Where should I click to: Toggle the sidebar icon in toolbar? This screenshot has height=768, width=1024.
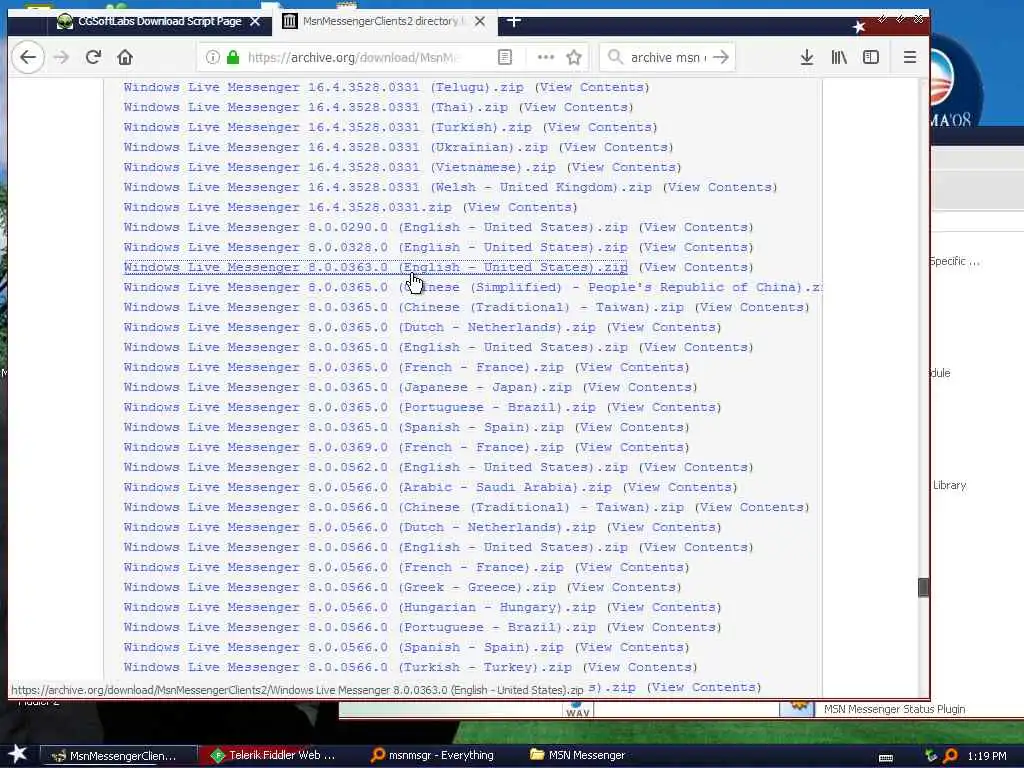click(x=871, y=57)
